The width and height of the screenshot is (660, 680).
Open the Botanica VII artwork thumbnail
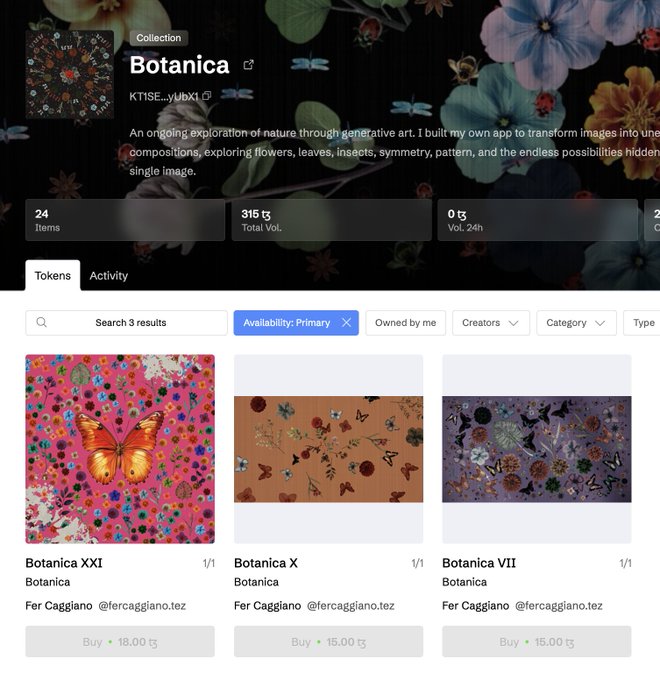pyautogui.click(x=536, y=449)
